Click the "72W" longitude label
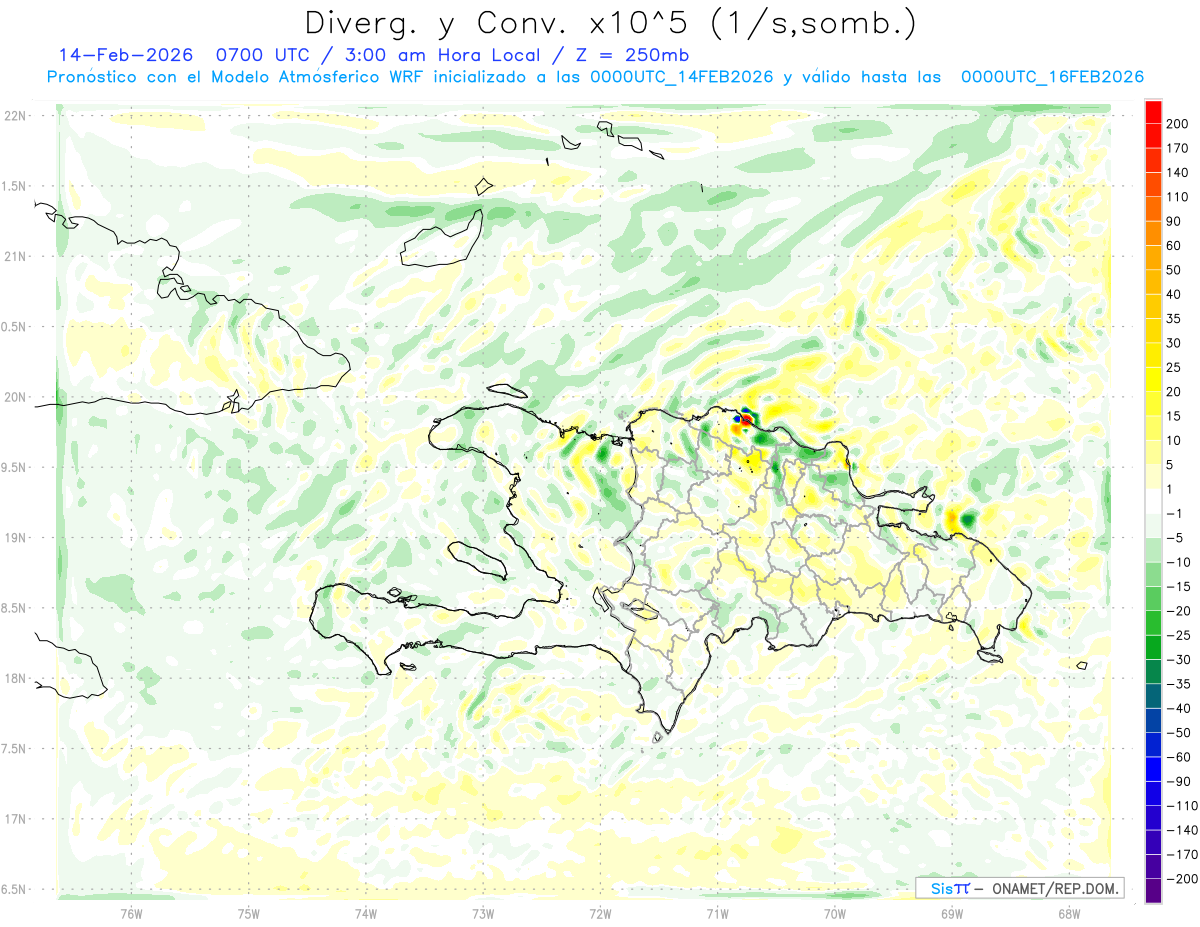This screenshot has width=1200, height=927. pos(600,912)
